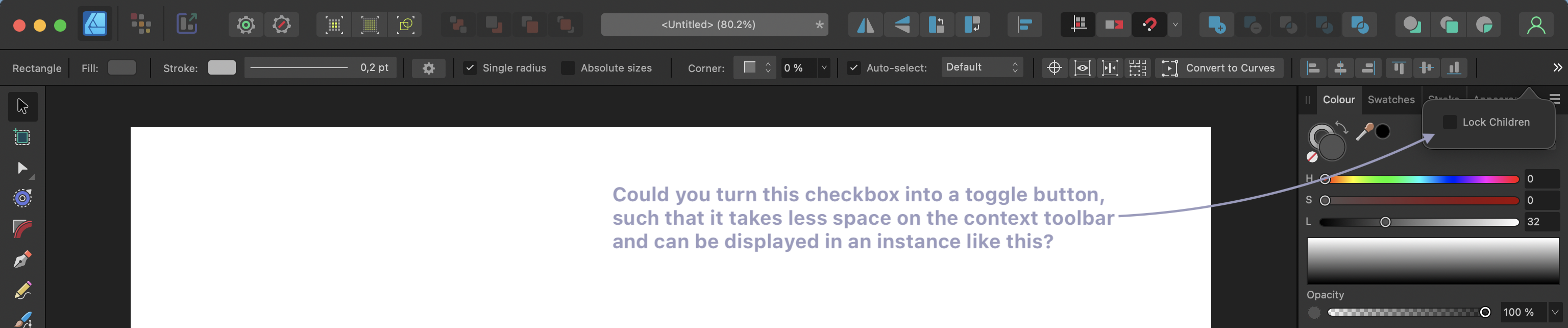Click the Untitled document title field
The image size is (1568, 328).
(715, 25)
